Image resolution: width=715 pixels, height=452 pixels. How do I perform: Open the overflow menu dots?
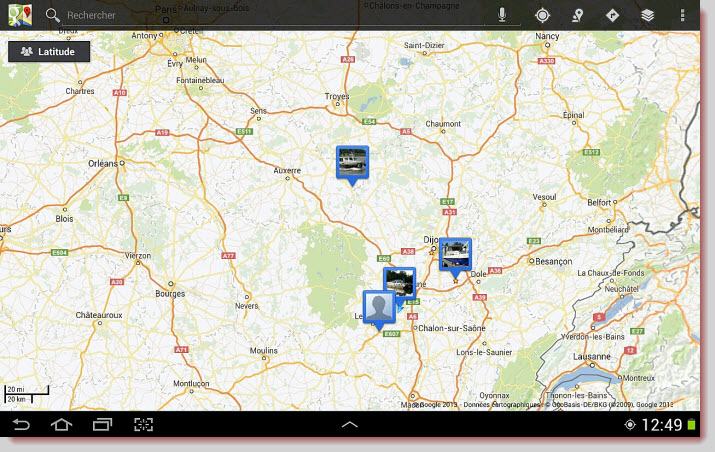click(682, 16)
